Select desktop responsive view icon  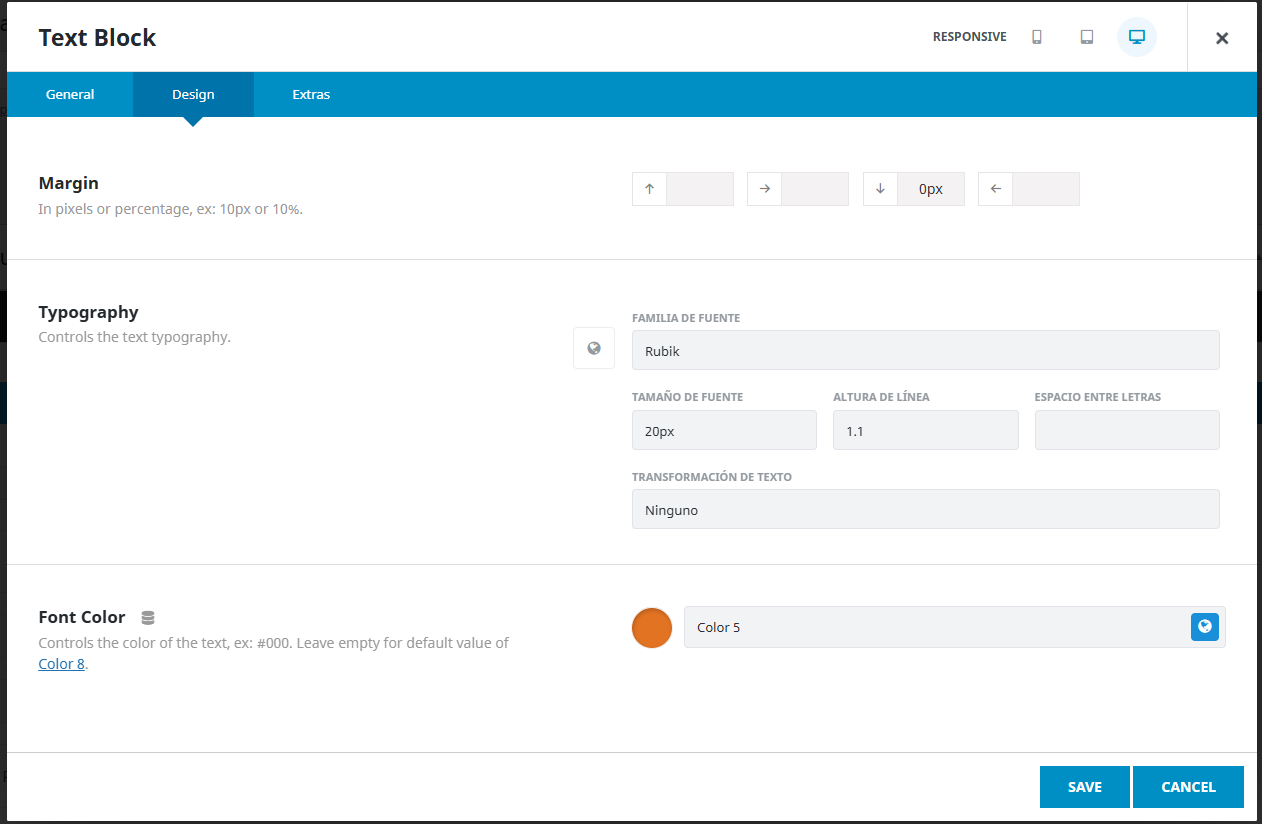(x=1137, y=37)
